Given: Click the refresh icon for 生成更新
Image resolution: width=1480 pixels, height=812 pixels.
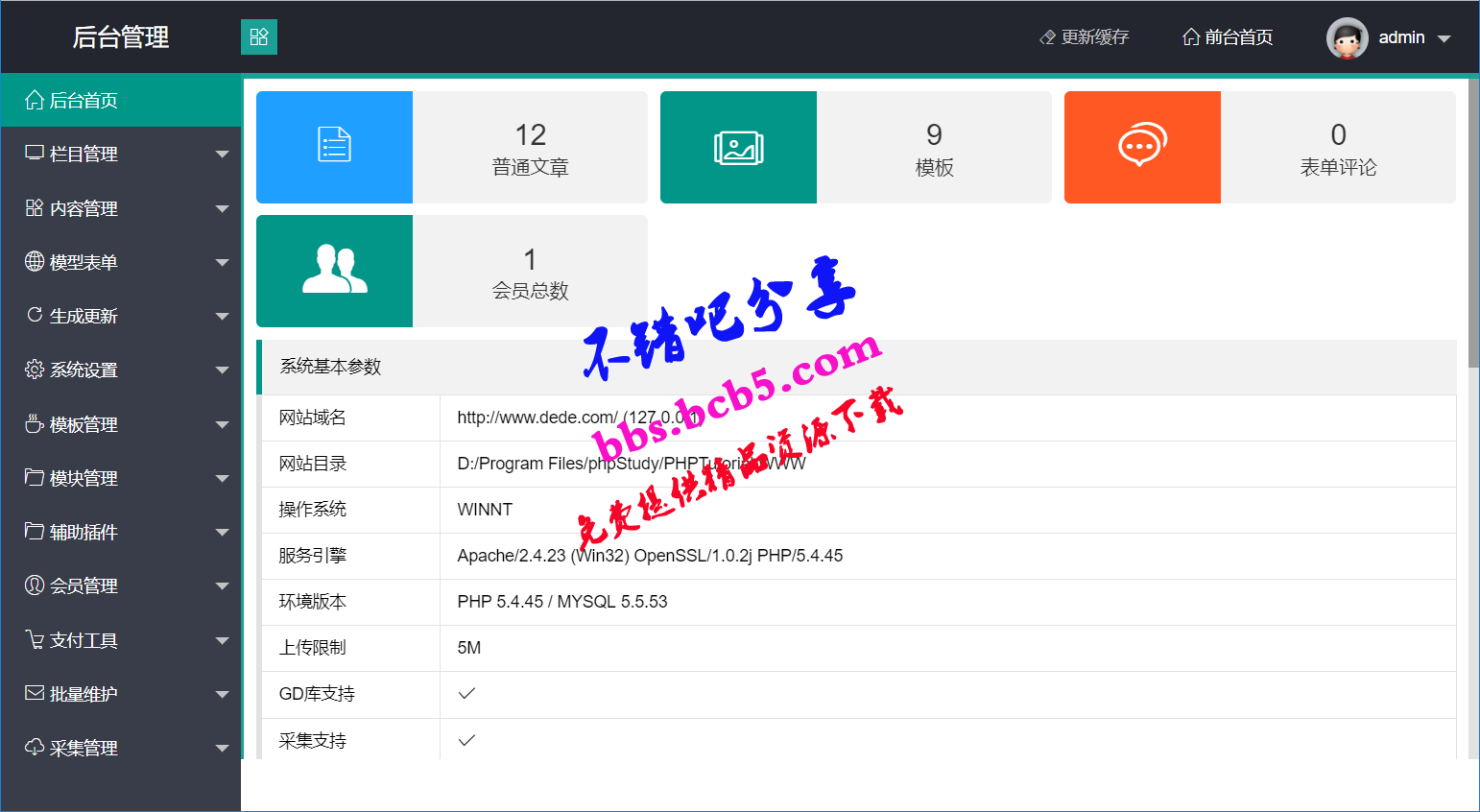Looking at the screenshot, I should [x=35, y=315].
